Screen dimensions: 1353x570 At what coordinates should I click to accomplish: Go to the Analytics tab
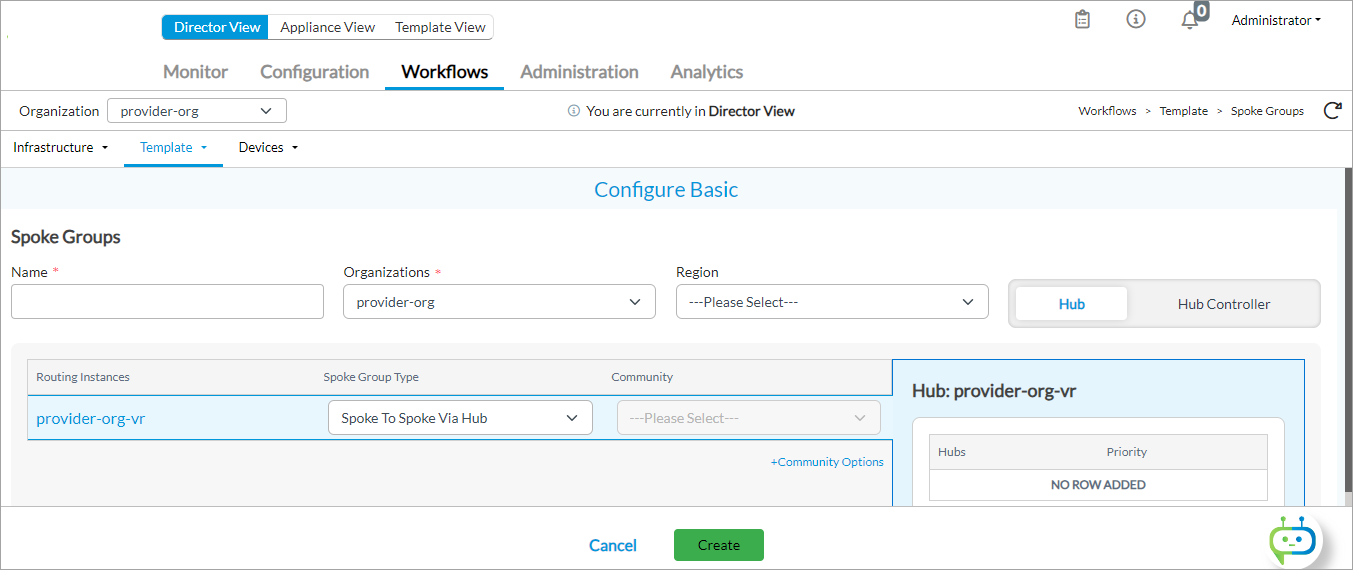point(706,72)
